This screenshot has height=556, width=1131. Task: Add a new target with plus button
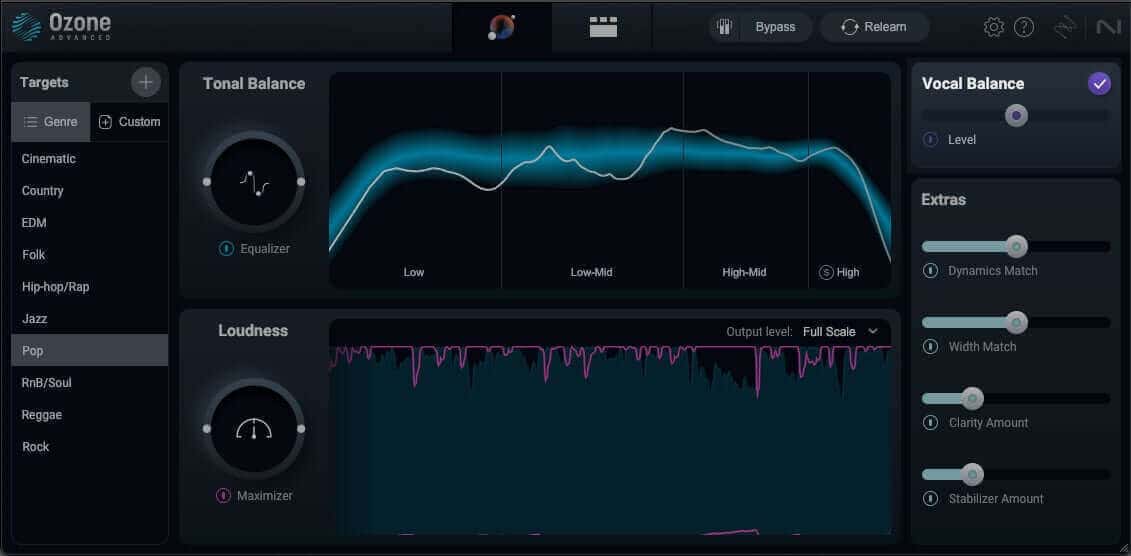pos(146,82)
